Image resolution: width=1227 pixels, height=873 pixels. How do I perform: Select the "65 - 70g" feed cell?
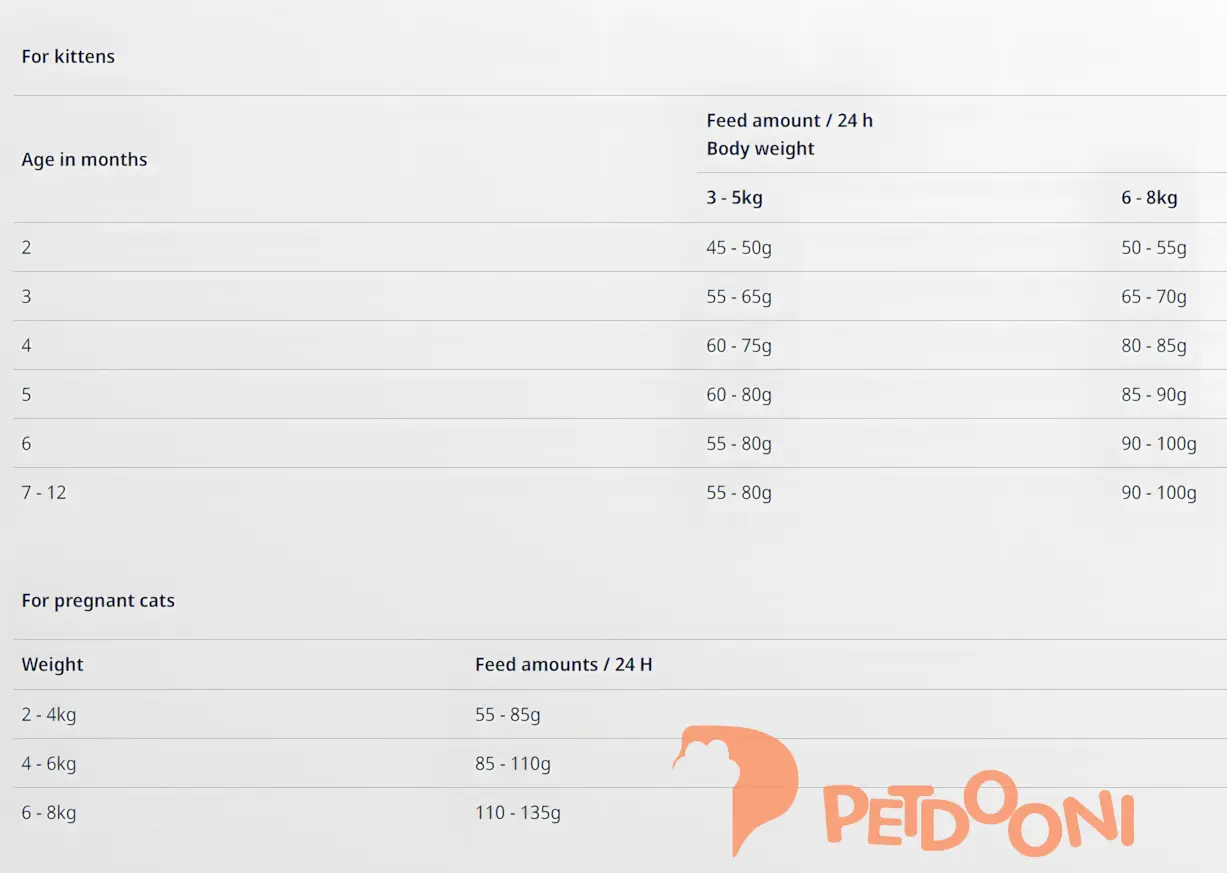click(1153, 297)
